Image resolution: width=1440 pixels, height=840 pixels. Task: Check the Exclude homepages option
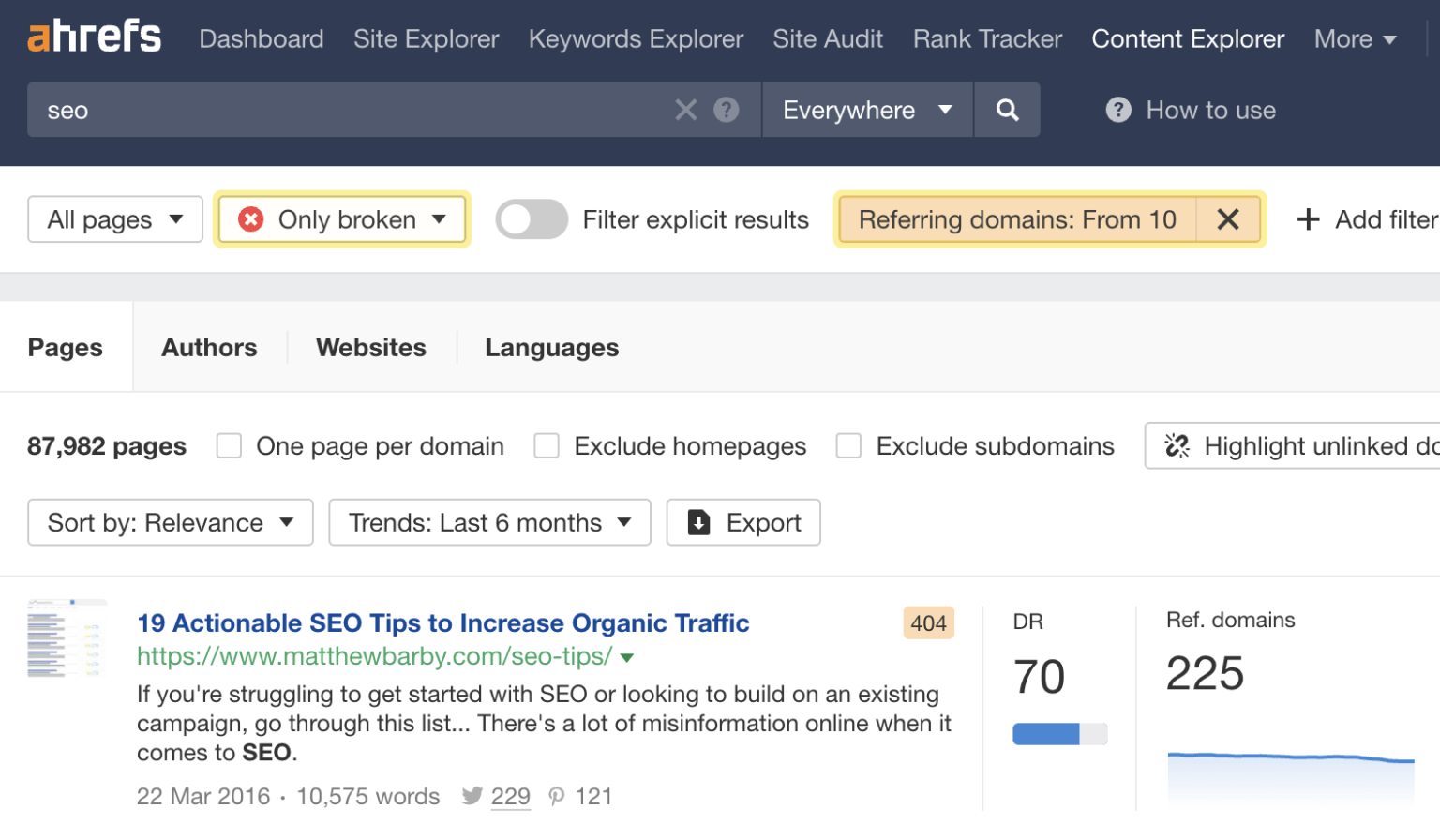[547, 445]
